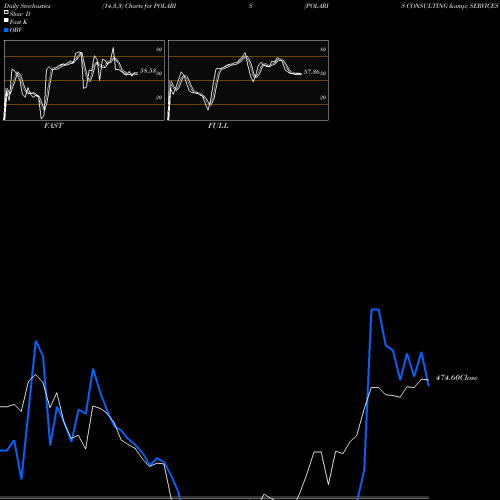Click the blue OBV legend swatch
This screenshot has height=500, width=500.
[x=6, y=30]
